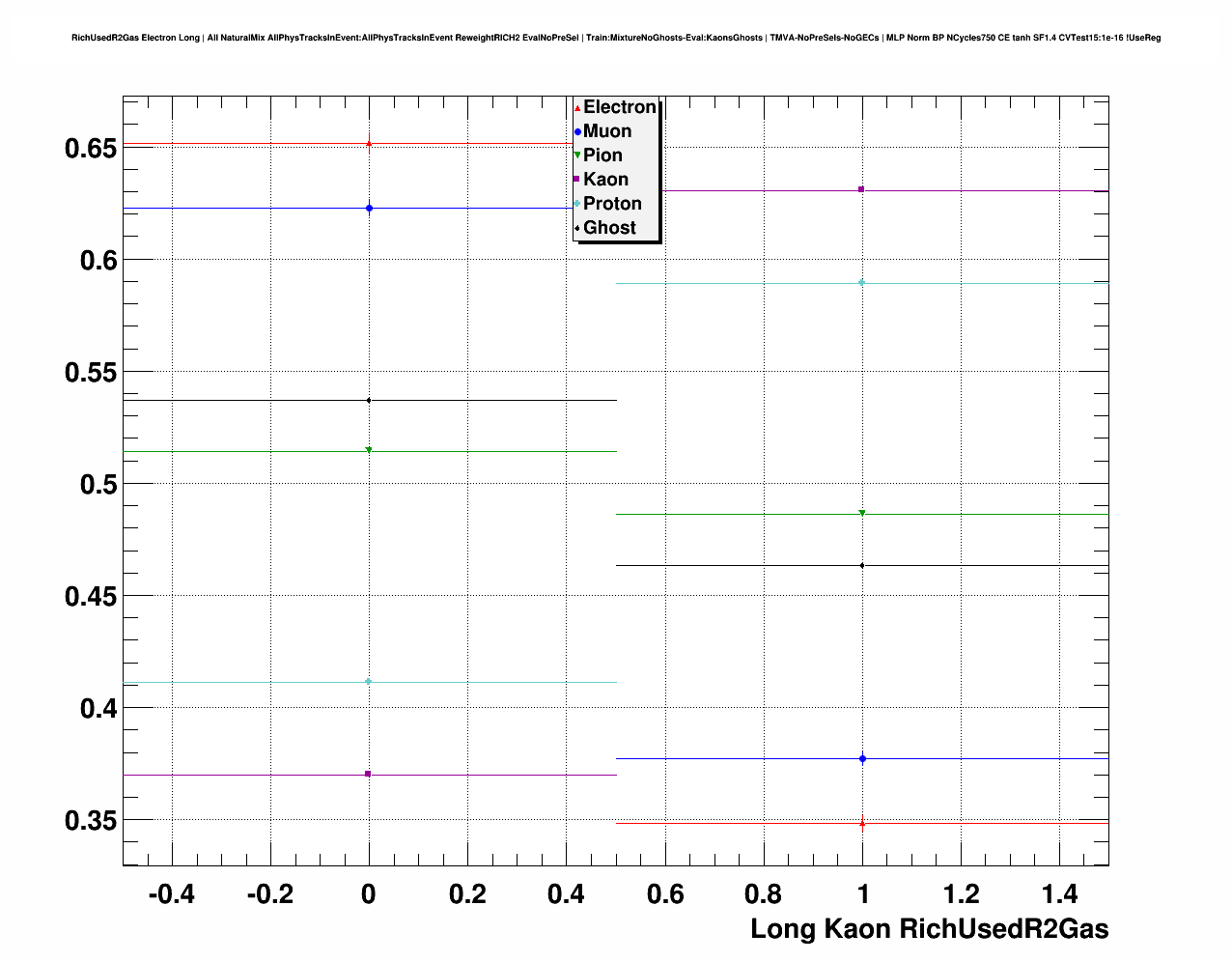The image size is (1232, 962).
Task: Click the 0.65 y-axis tick label
Action: (90, 149)
